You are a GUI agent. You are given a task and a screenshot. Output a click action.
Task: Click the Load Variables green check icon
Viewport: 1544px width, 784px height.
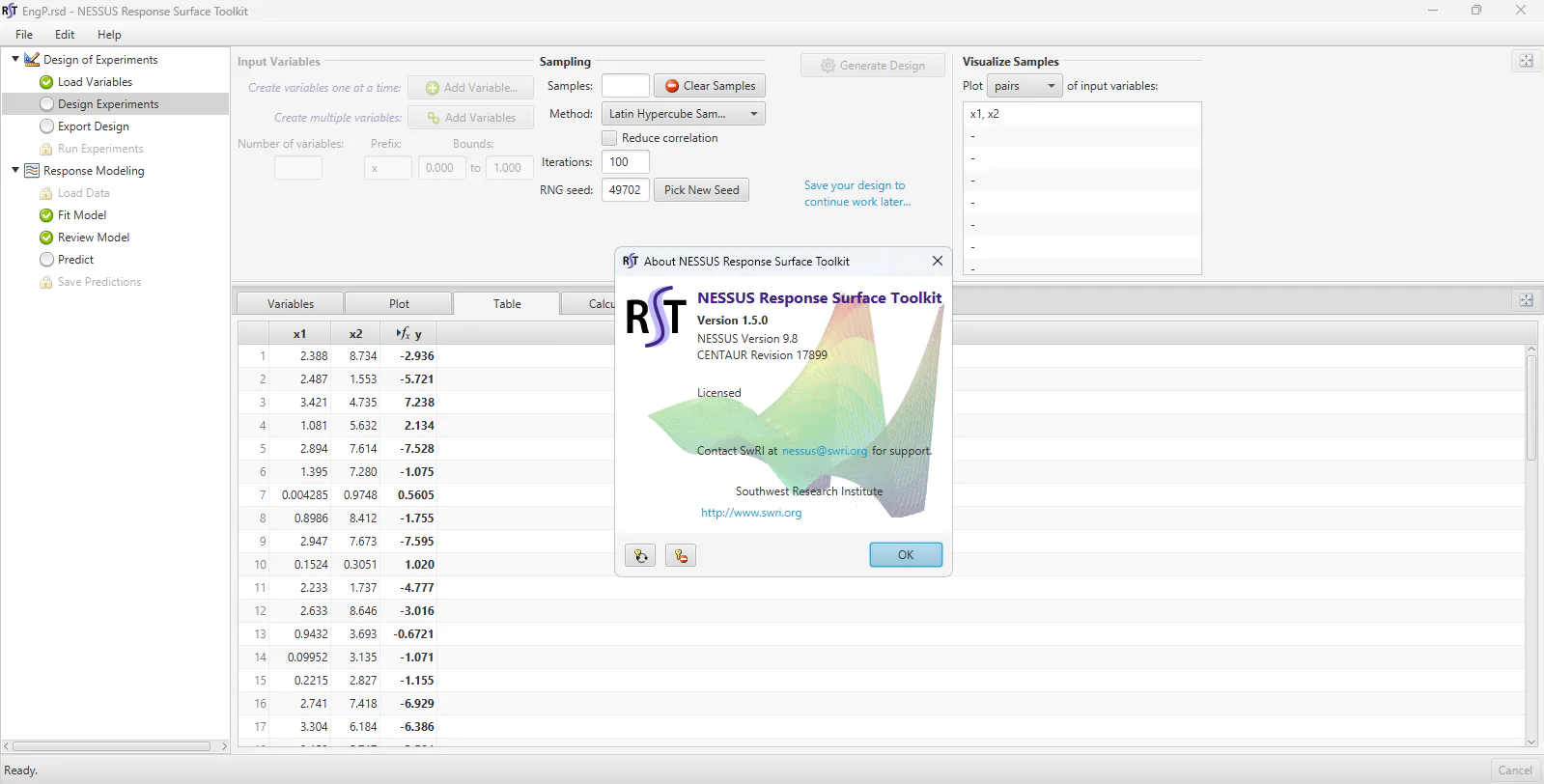coord(46,82)
